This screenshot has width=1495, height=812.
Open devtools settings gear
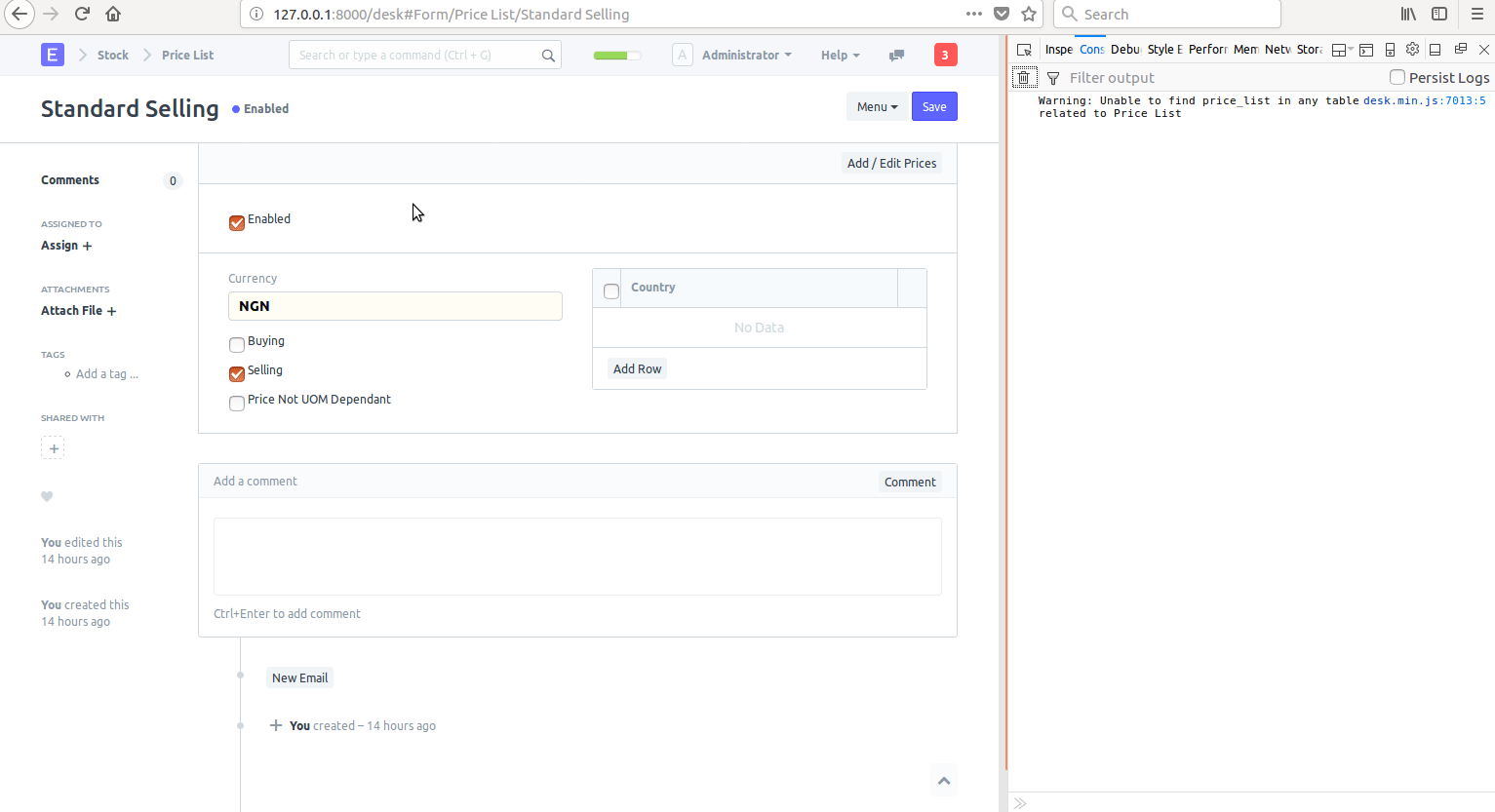(x=1412, y=50)
